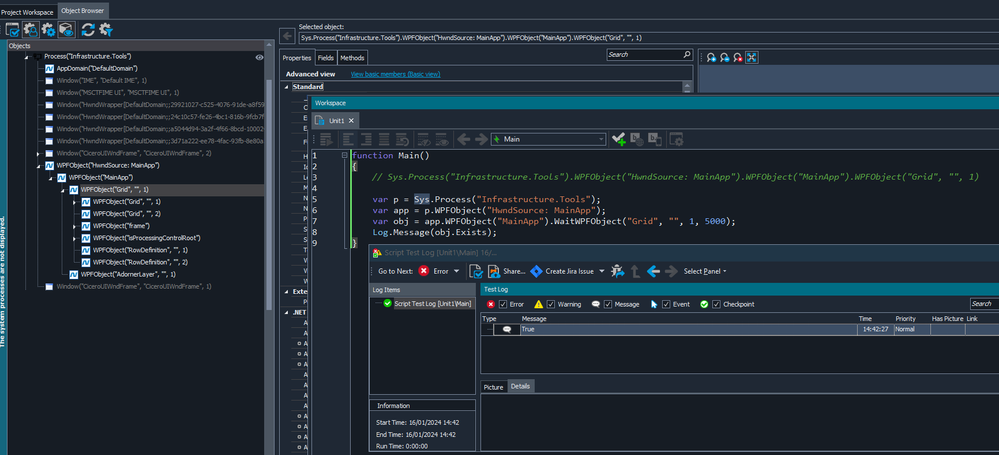The height and width of the screenshot is (455, 999).
Task: Uncheck the Error filter checkbox
Action: pos(504,304)
